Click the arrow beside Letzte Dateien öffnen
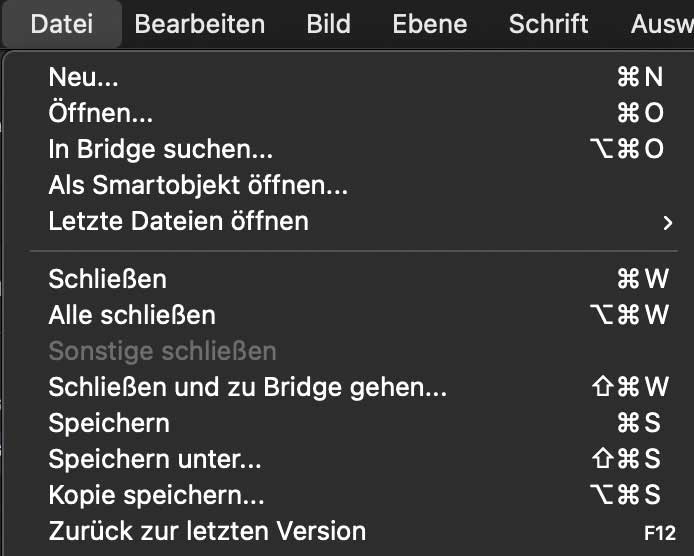The image size is (694, 556). [x=668, y=222]
